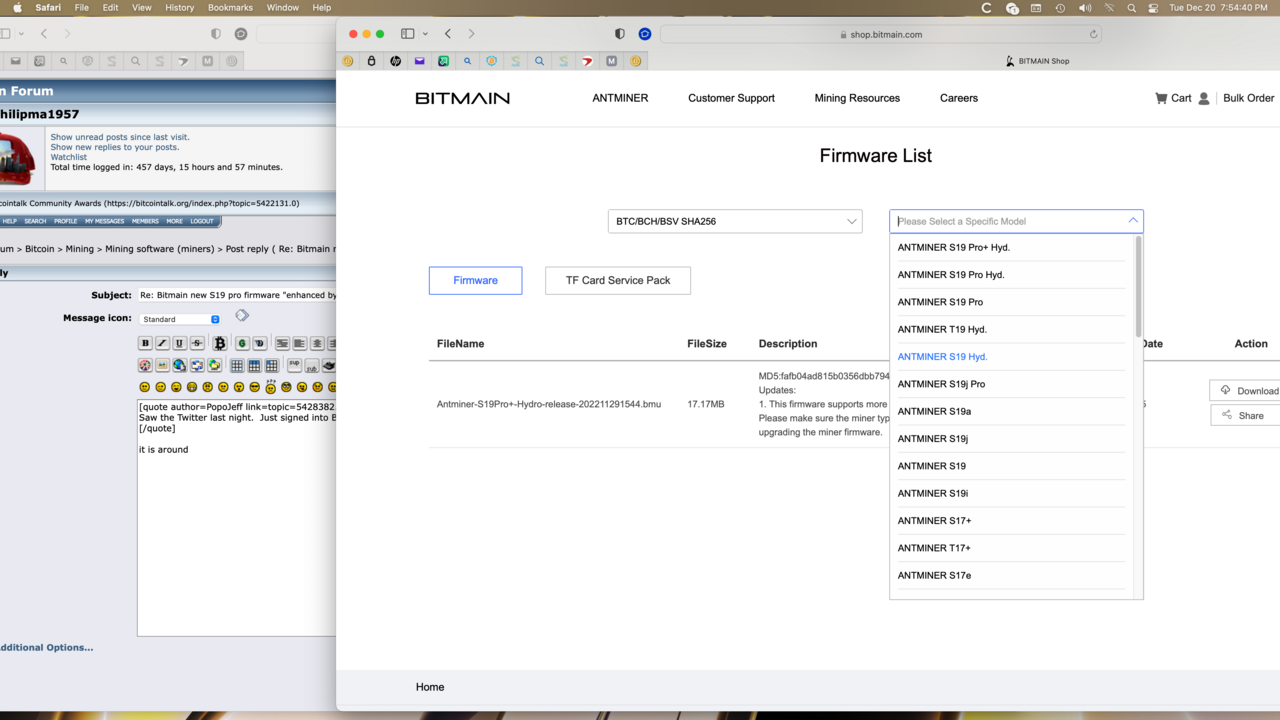Image resolution: width=1280 pixels, height=720 pixels.
Task: Click Subject input field in forum
Action: (237, 295)
